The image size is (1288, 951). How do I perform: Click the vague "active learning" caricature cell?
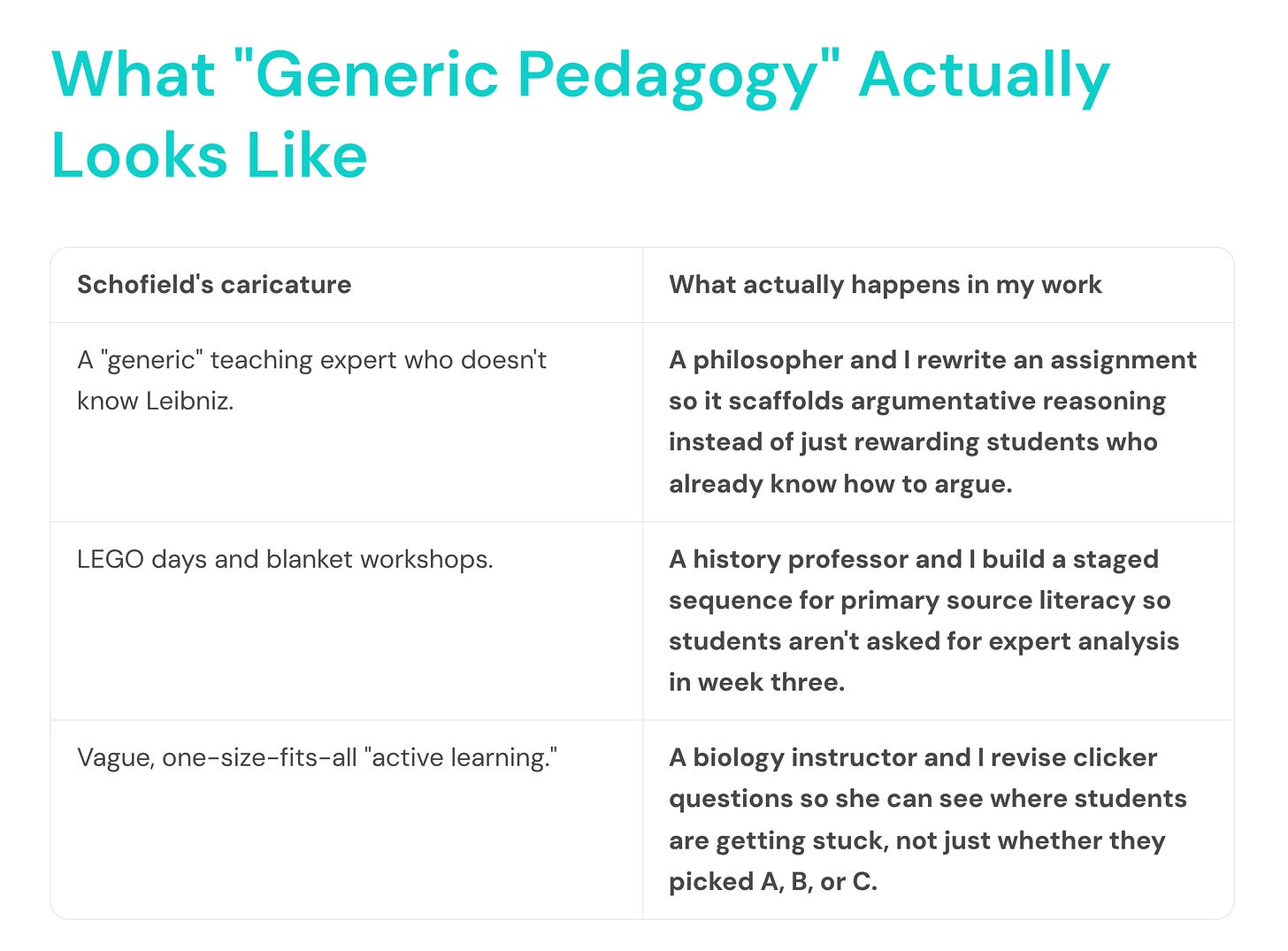[347, 819]
